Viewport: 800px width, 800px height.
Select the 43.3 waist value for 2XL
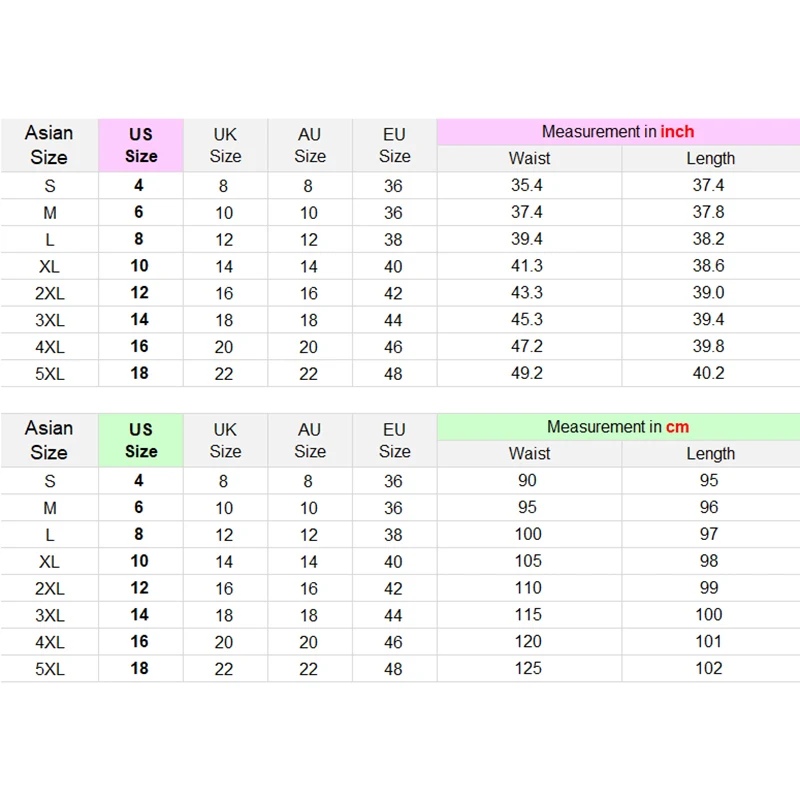point(529,293)
